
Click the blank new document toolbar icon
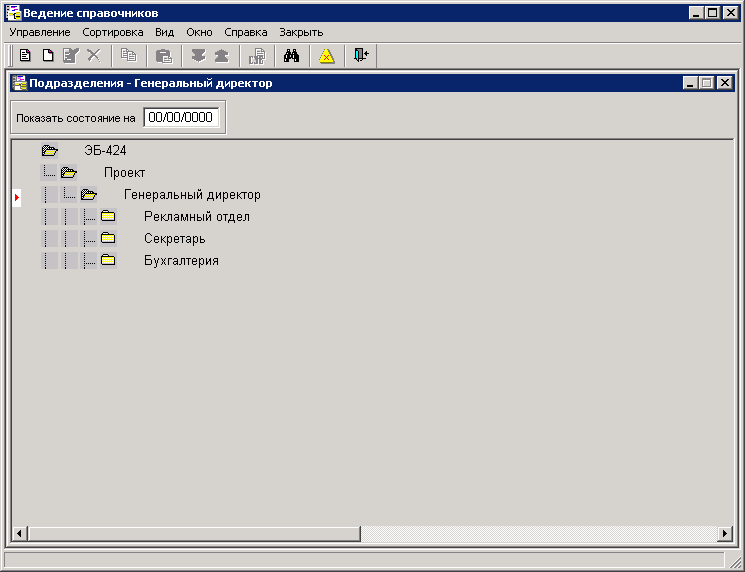(x=48, y=56)
